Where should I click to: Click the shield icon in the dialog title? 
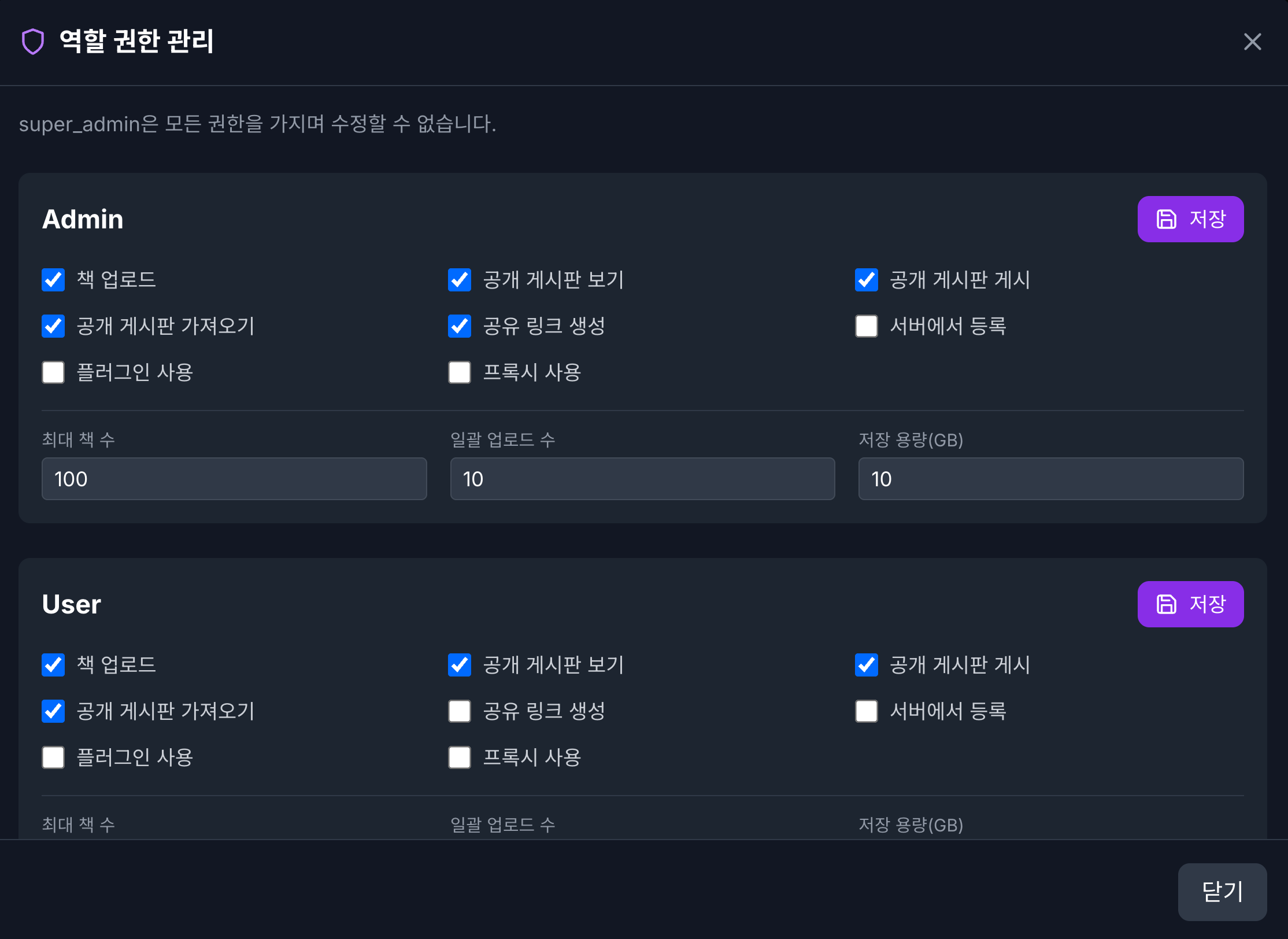tap(32, 41)
